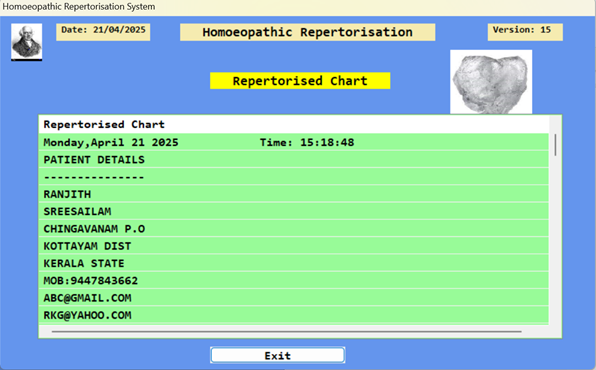Select the KERALA STATE row
Viewport: 596px width, 370px height.
[293, 263]
